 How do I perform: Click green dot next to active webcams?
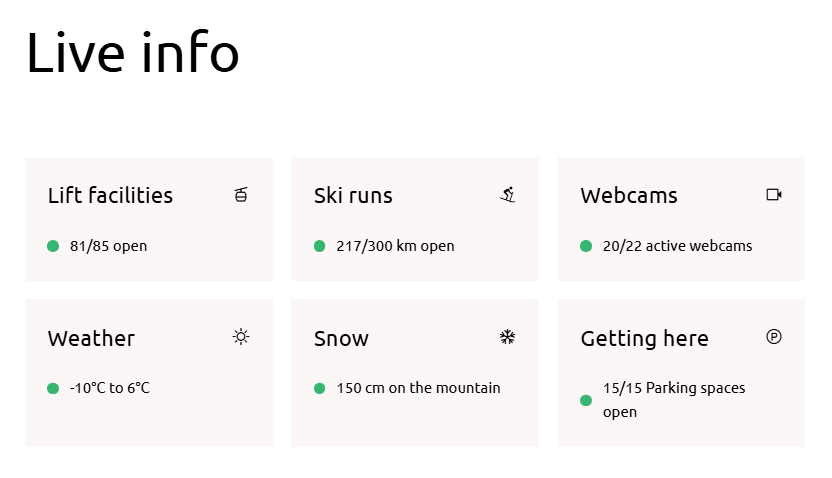[x=586, y=246]
